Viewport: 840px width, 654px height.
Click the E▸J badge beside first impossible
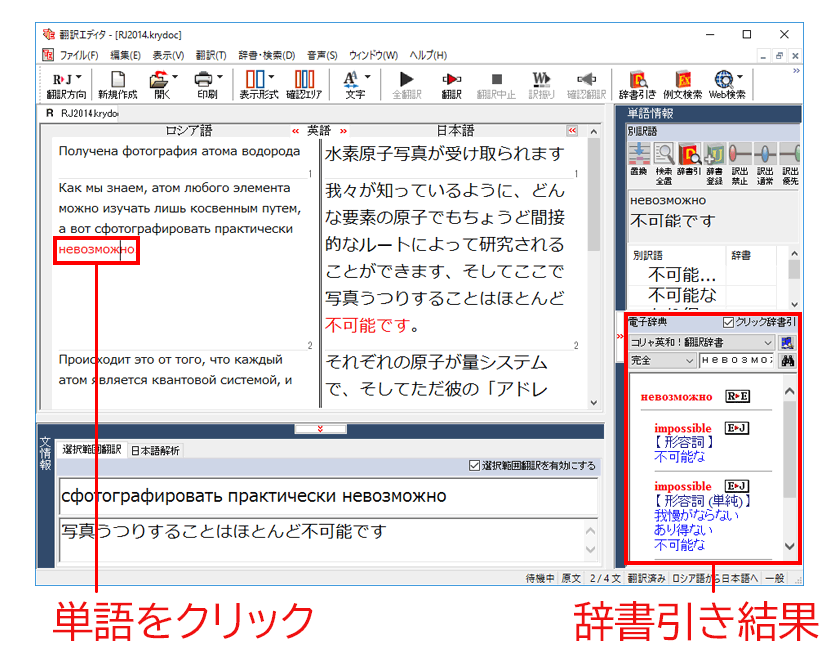point(737,429)
